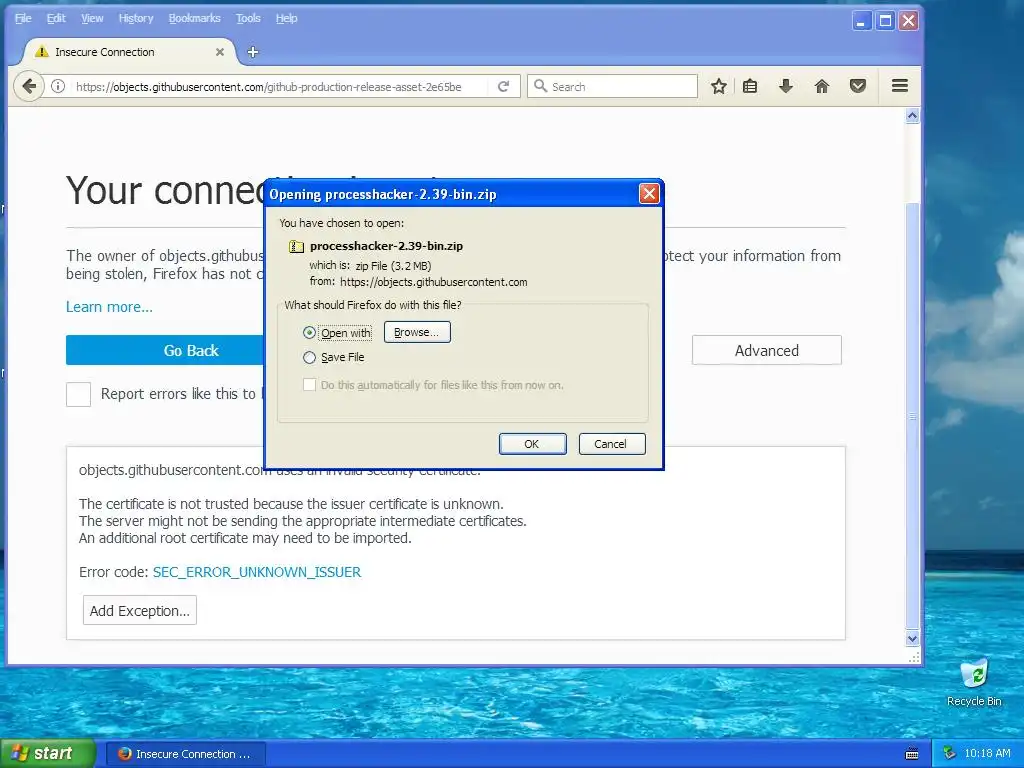This screenshot has height=768, width=1024.
Task: Open the View menu
Action: tap(92, 18)
